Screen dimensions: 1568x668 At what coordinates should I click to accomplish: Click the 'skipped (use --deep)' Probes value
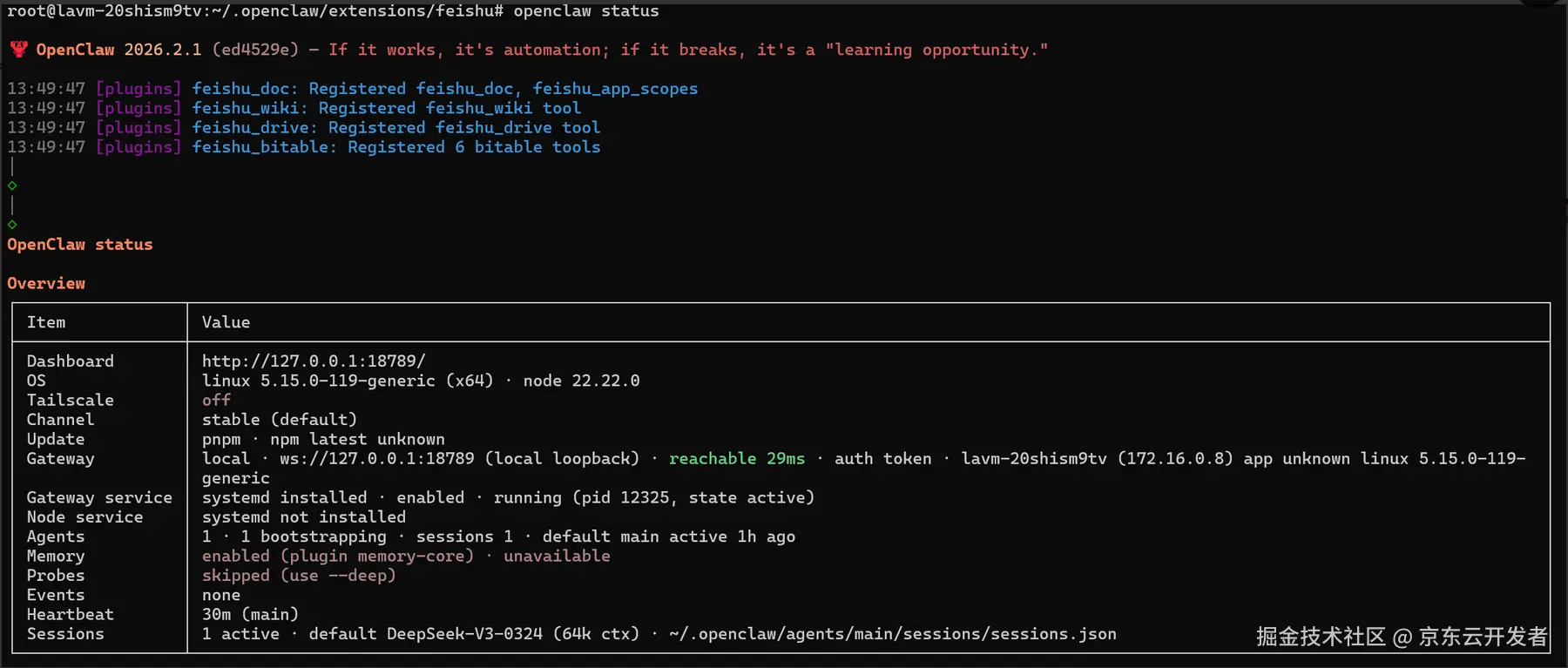(299, 576)
